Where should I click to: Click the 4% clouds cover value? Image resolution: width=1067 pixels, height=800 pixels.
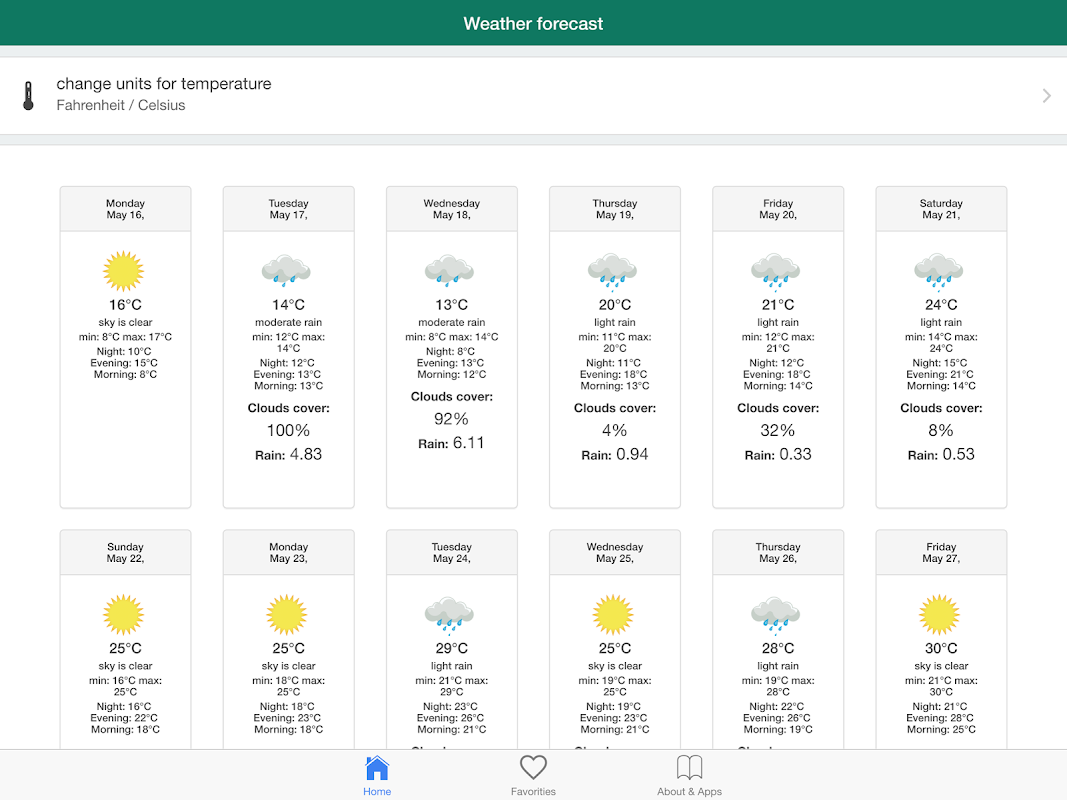tap(615, 431)
